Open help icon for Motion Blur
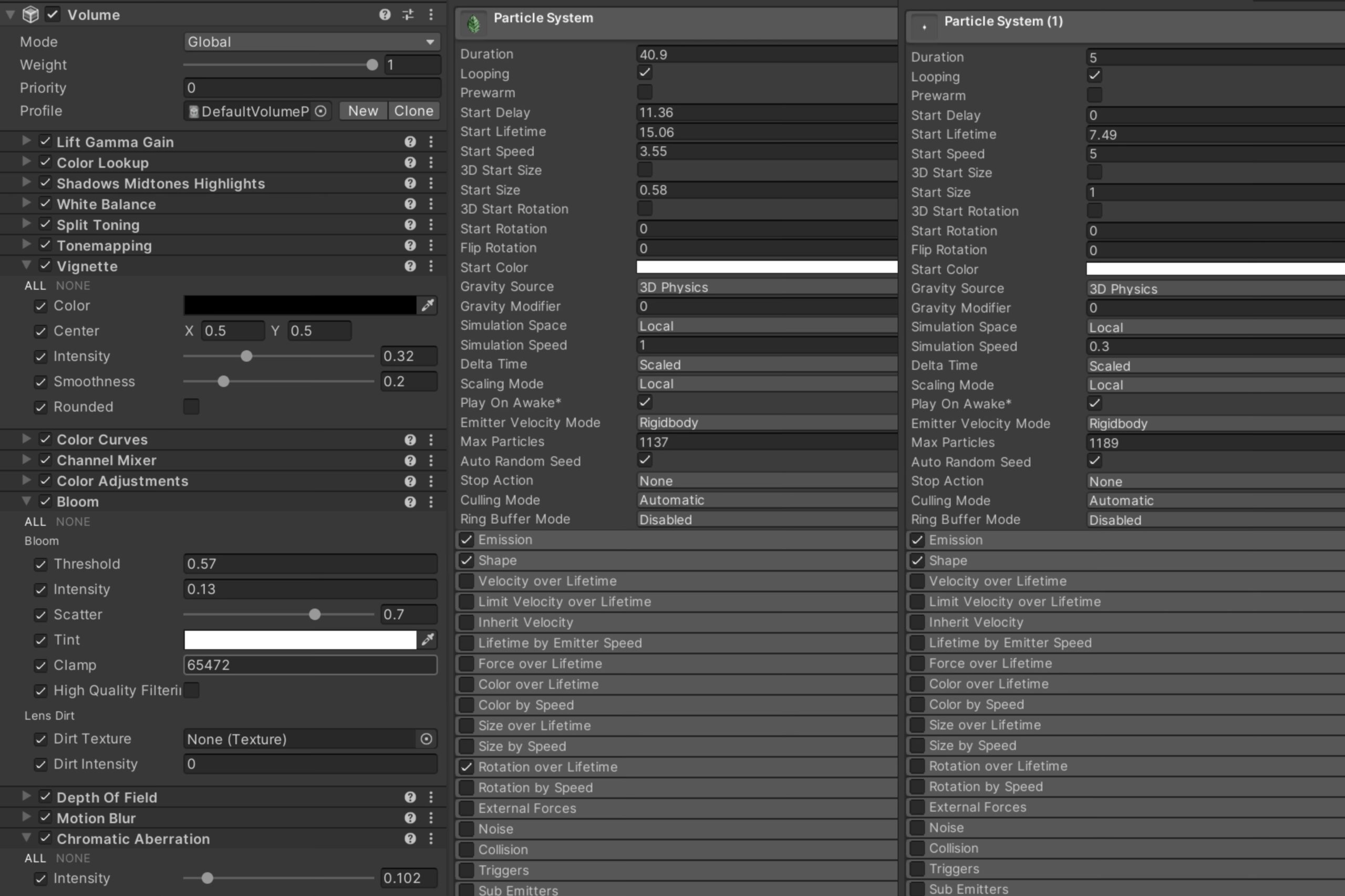 pos(410,818)
